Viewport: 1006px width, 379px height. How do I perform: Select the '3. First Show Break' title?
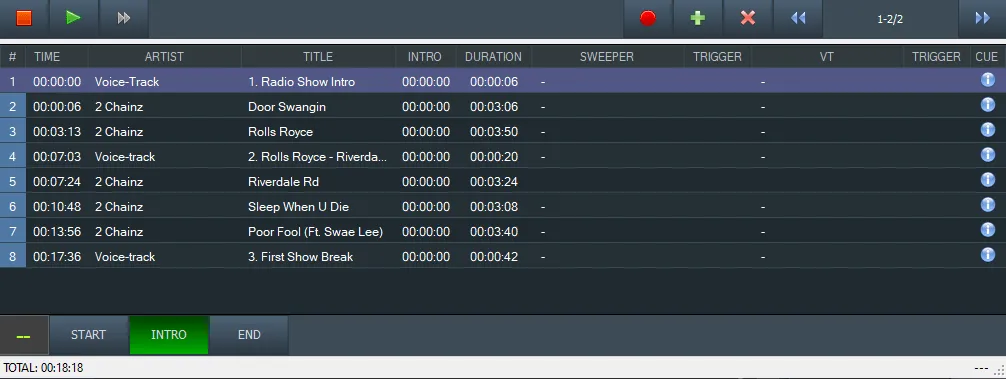point(300,257)
